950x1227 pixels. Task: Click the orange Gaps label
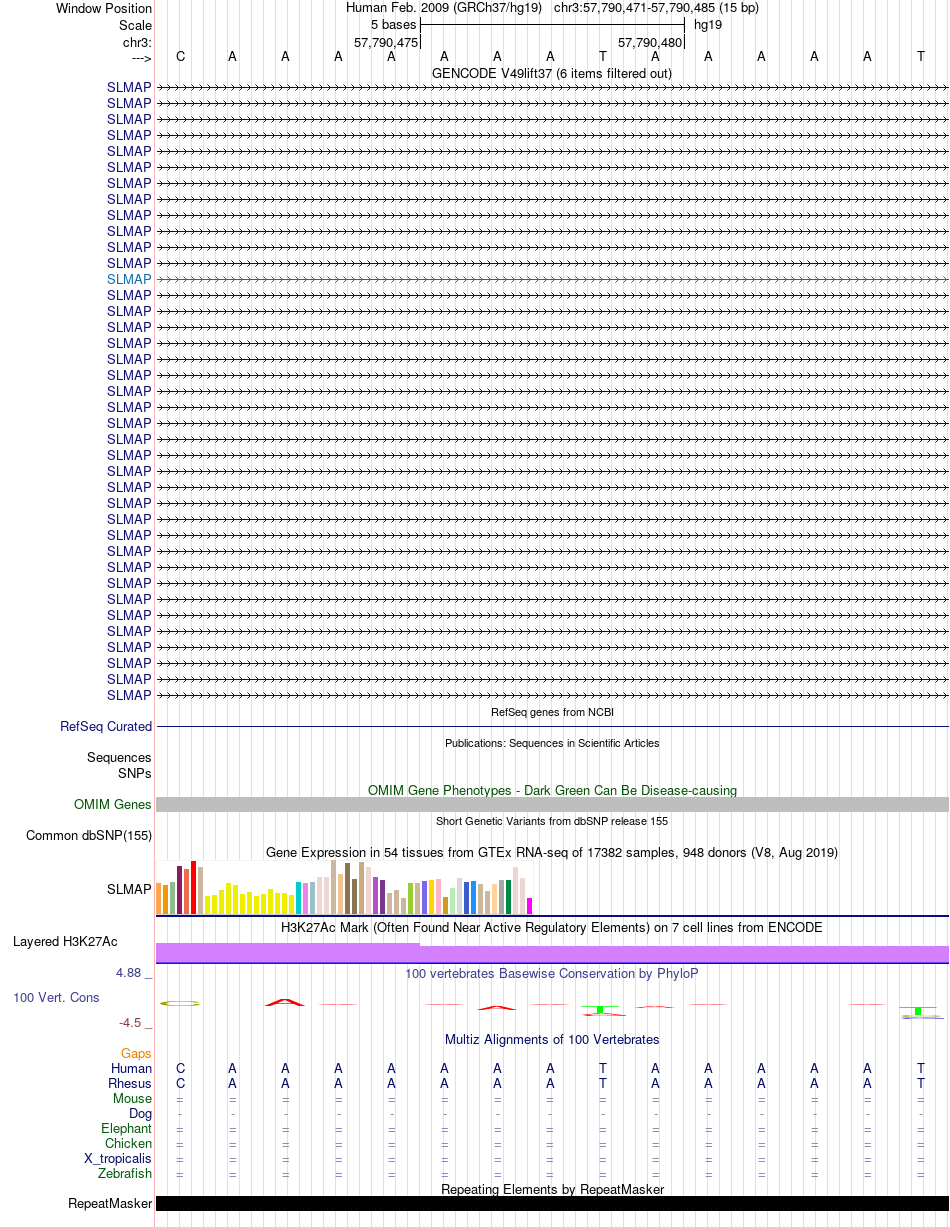(x=136, y=1054)
